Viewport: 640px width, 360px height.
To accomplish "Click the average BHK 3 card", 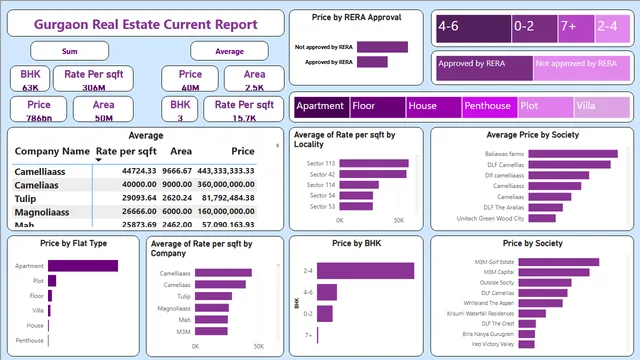I will (180, 109).
